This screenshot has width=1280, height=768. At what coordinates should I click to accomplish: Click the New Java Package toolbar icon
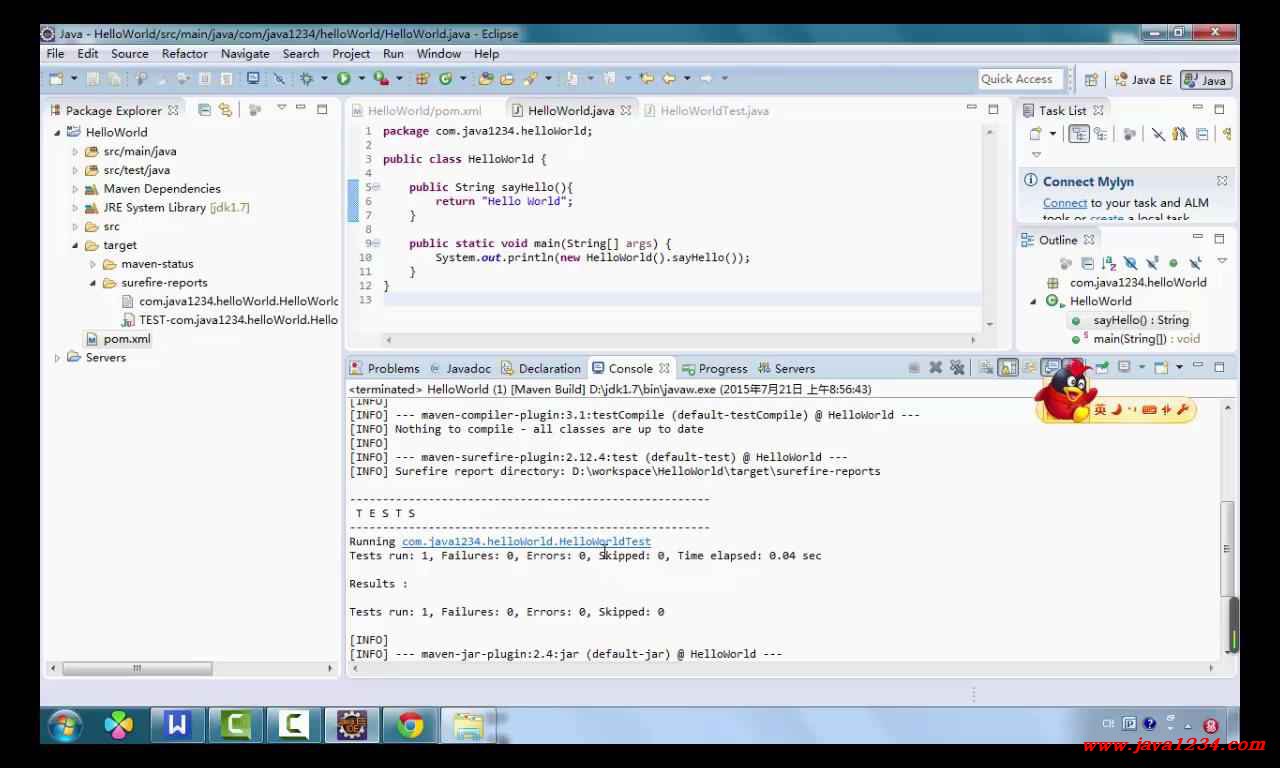pyautogui.click(x=423, y=79)
